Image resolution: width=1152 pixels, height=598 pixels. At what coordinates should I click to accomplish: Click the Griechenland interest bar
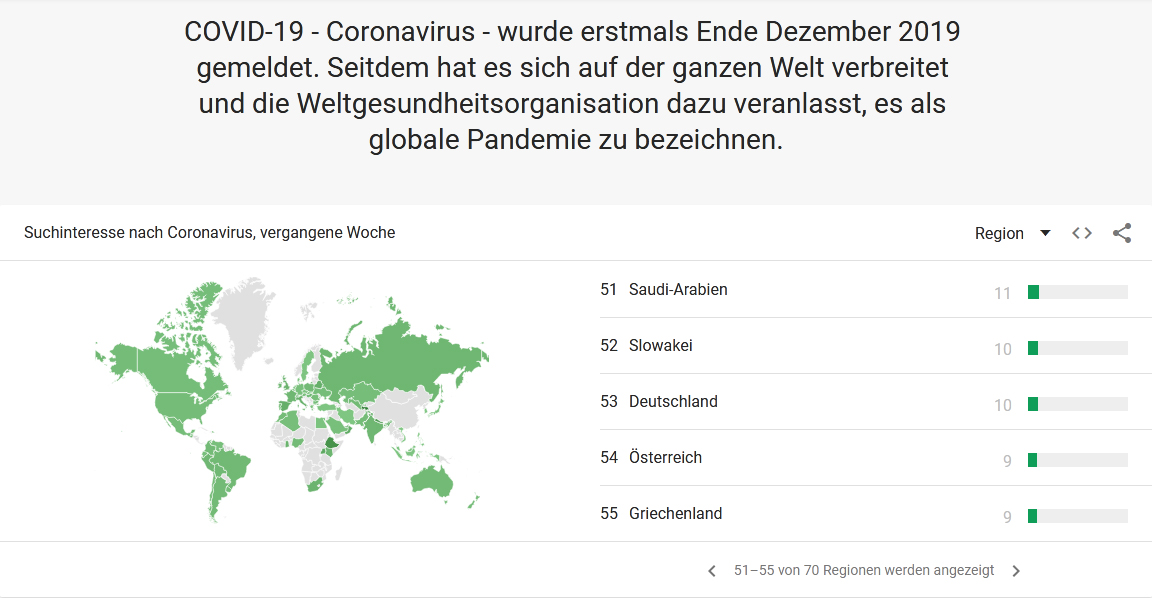pos(1078,516)
